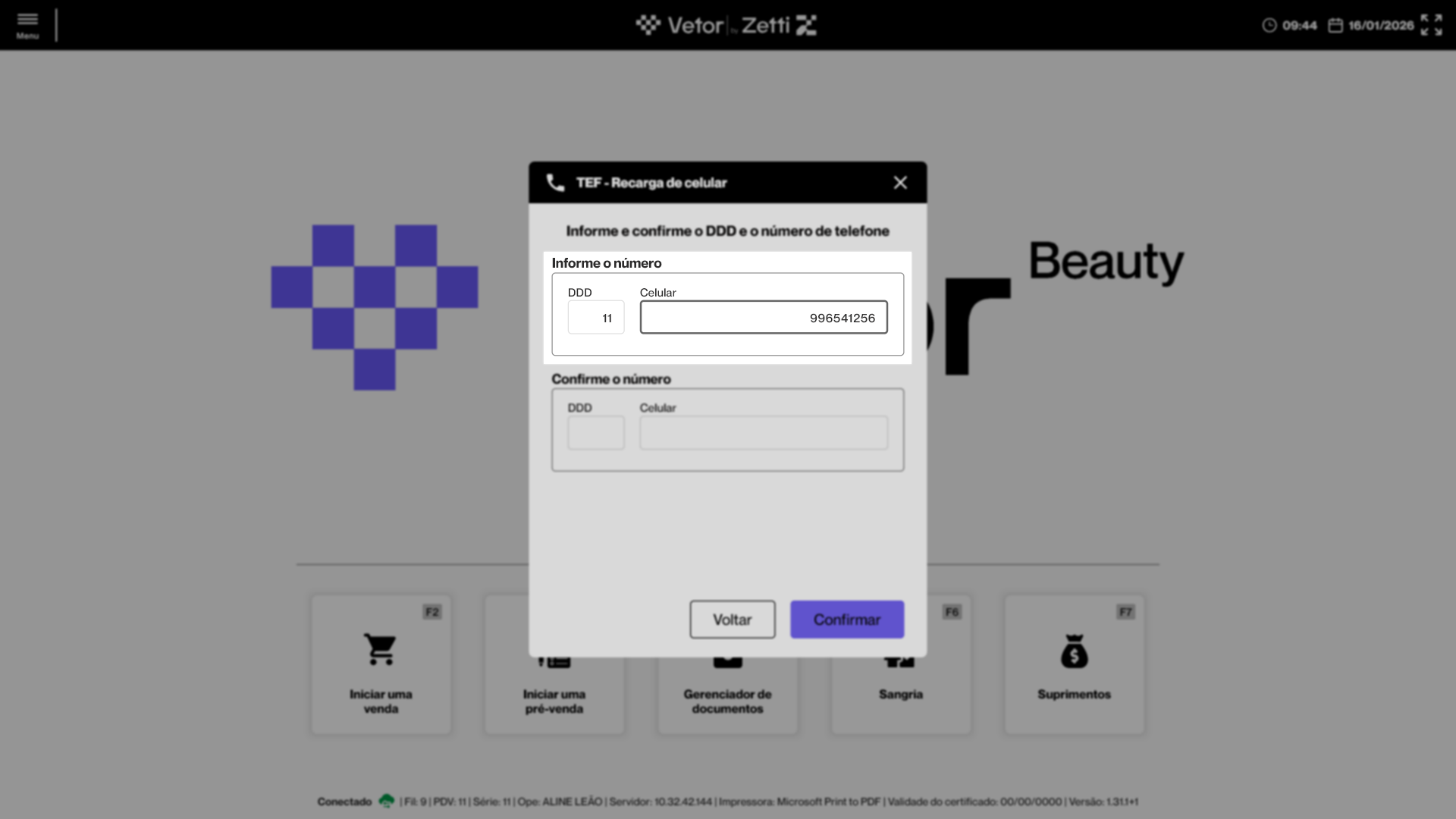Click the money bag Suprimentos icon
Image resolution: width=1456 pixels, height=819 pixels.
(x=1074, y=651)
